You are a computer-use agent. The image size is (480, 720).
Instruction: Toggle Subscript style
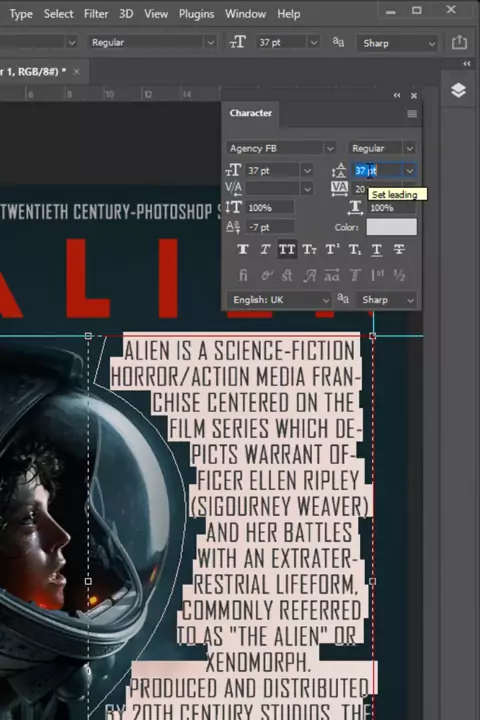[x=354, y=249]
